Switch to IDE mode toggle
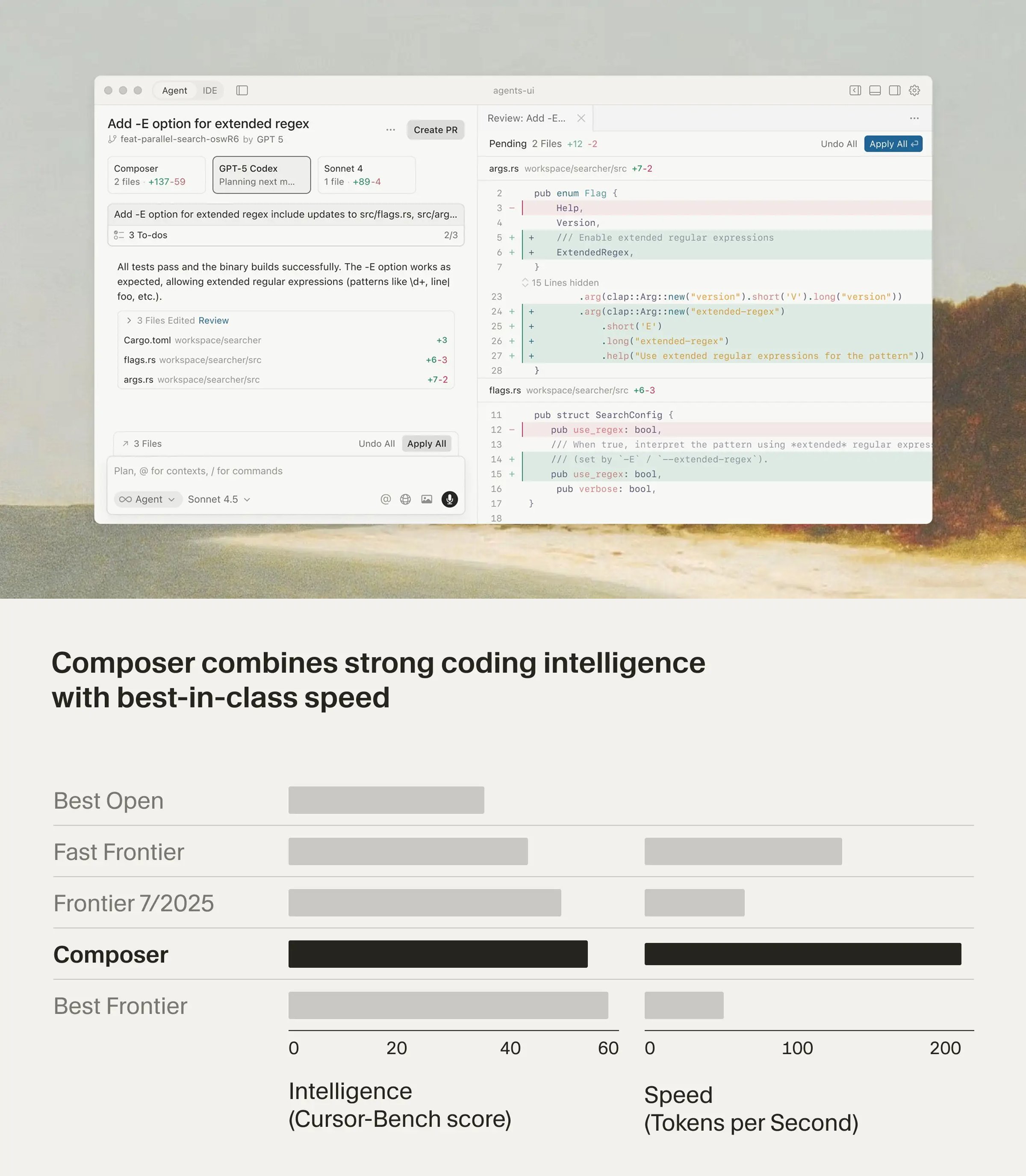The height and width of the screenshot is (1176, 1026). coord(209,91)
